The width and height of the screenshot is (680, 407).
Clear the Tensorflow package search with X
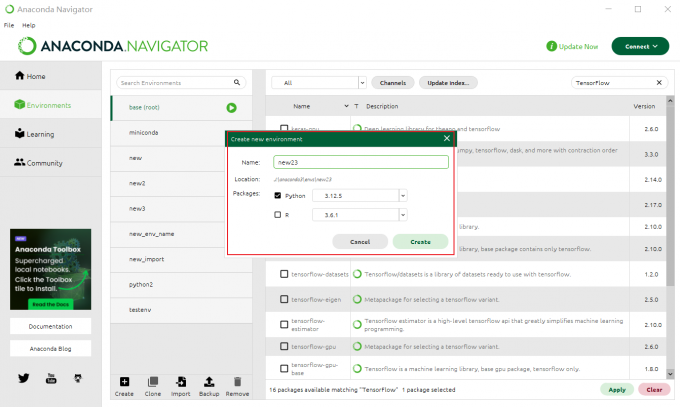point(659,82)
